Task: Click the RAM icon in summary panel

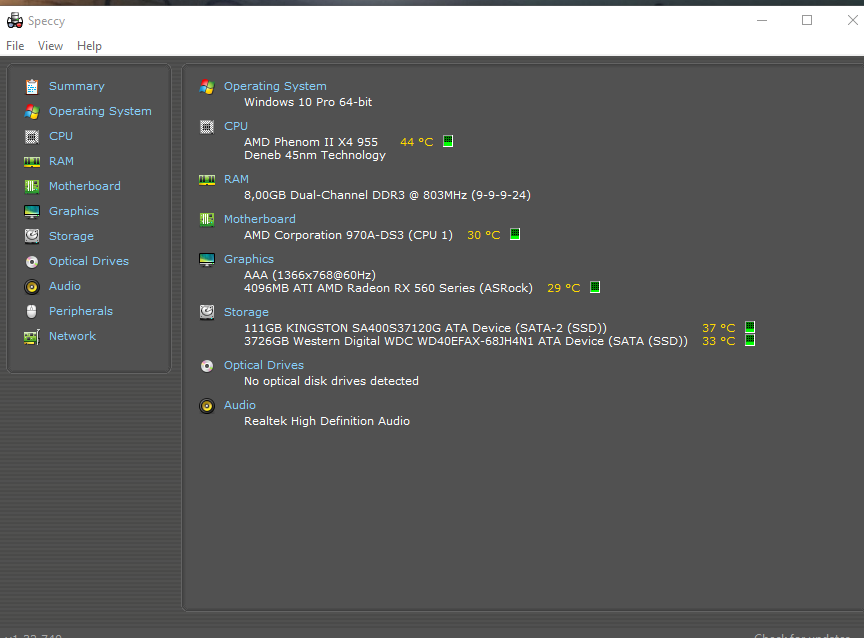Action: (207, 180)
